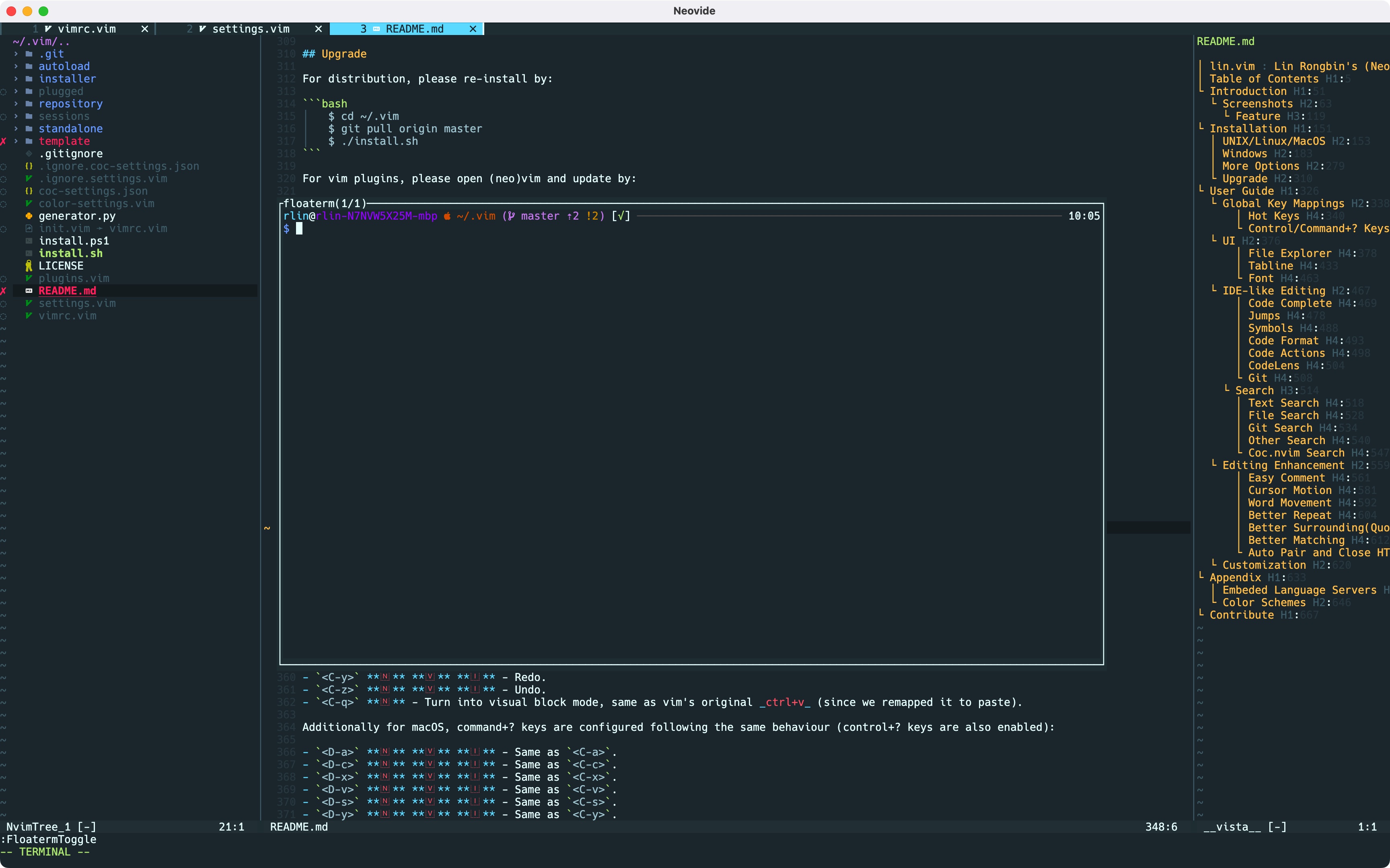Click the floaterm terminal prompt cursor
This screenshot has width=1390, height=868.
pyautogui.click(x=299, y=228)
